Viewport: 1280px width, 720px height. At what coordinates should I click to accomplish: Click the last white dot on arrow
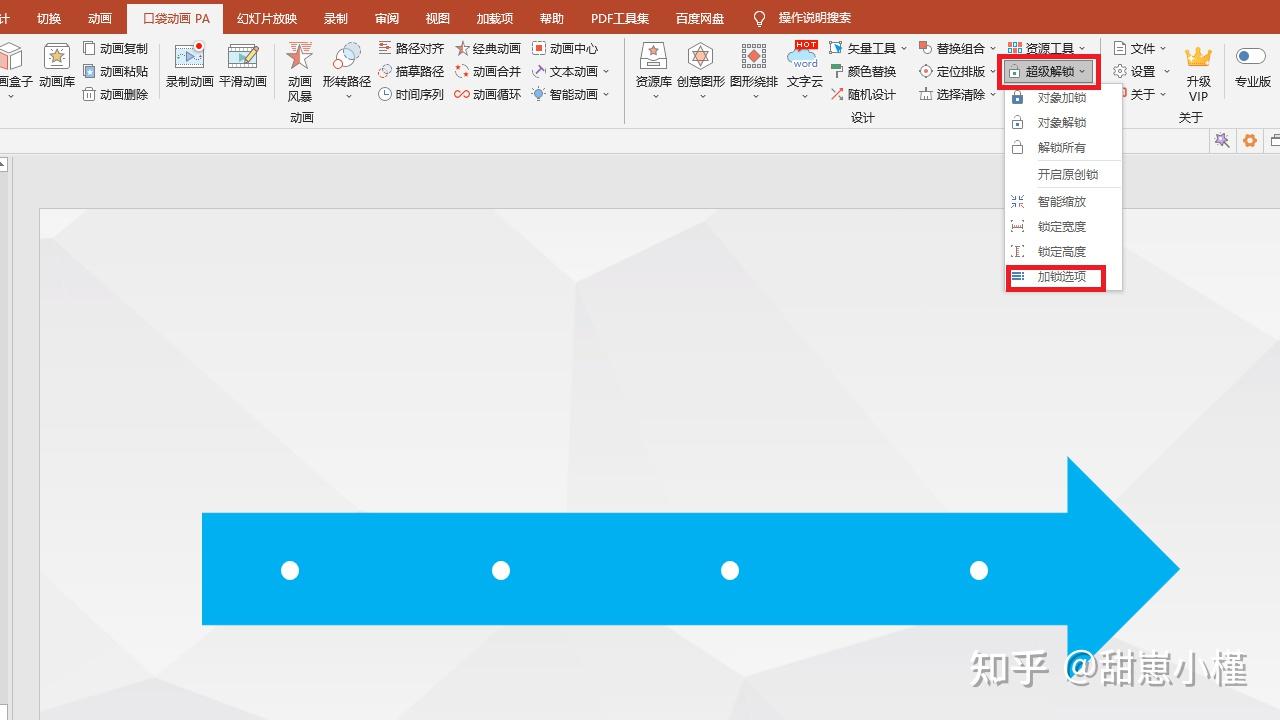[x=979, y=570]
